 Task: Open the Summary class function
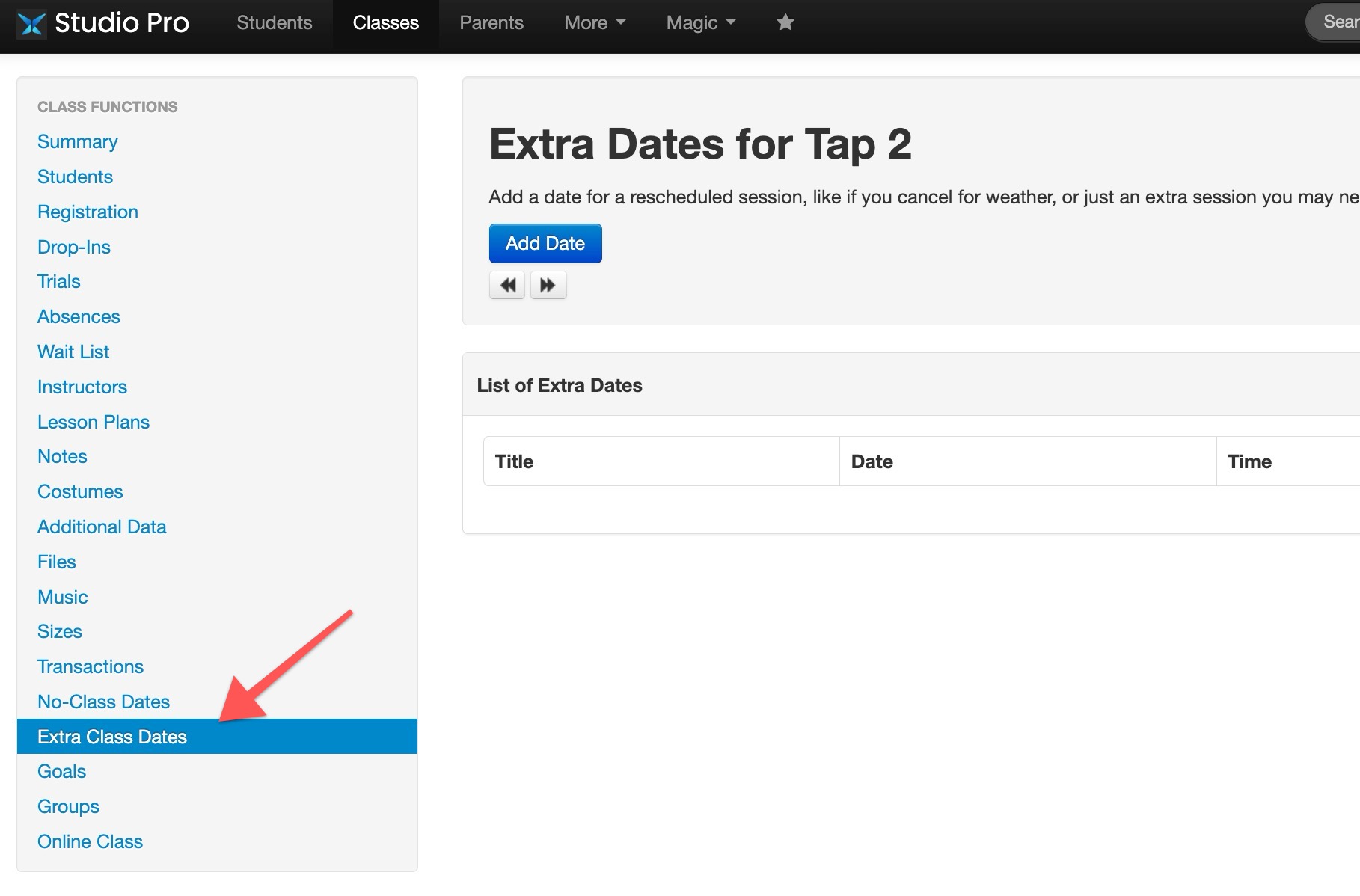pos(78,141)
